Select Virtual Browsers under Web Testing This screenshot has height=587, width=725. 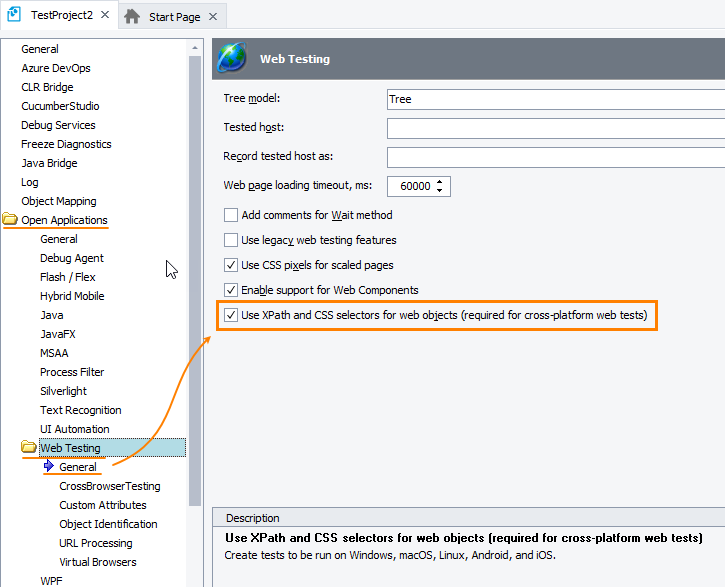pyautogui.click(x=97, y=562)
